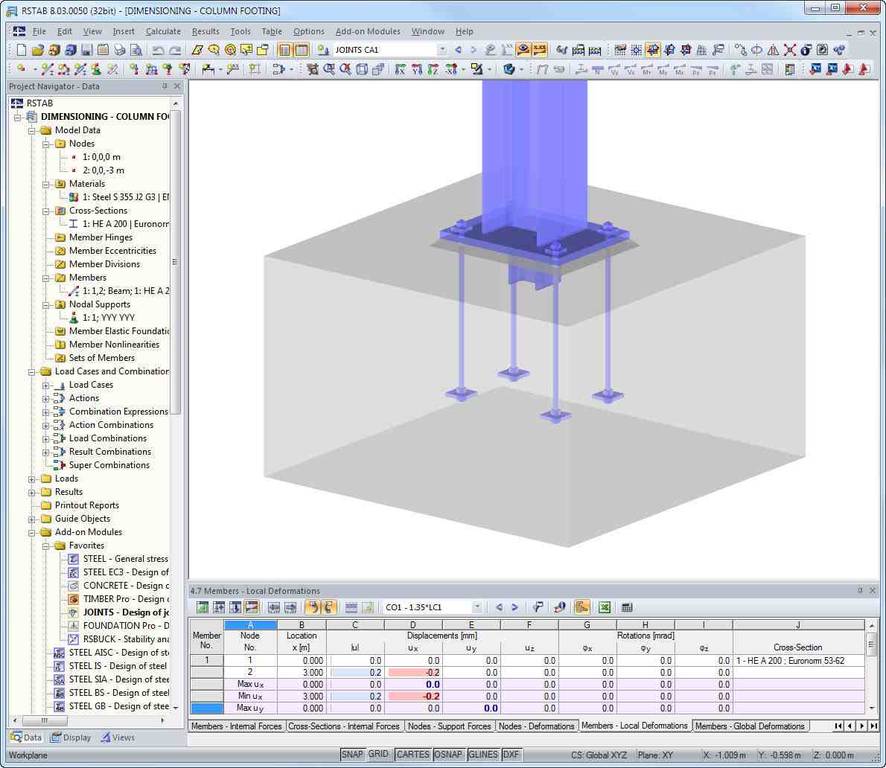Open the JOINTS CA1 module dropdown

(442, 50)
